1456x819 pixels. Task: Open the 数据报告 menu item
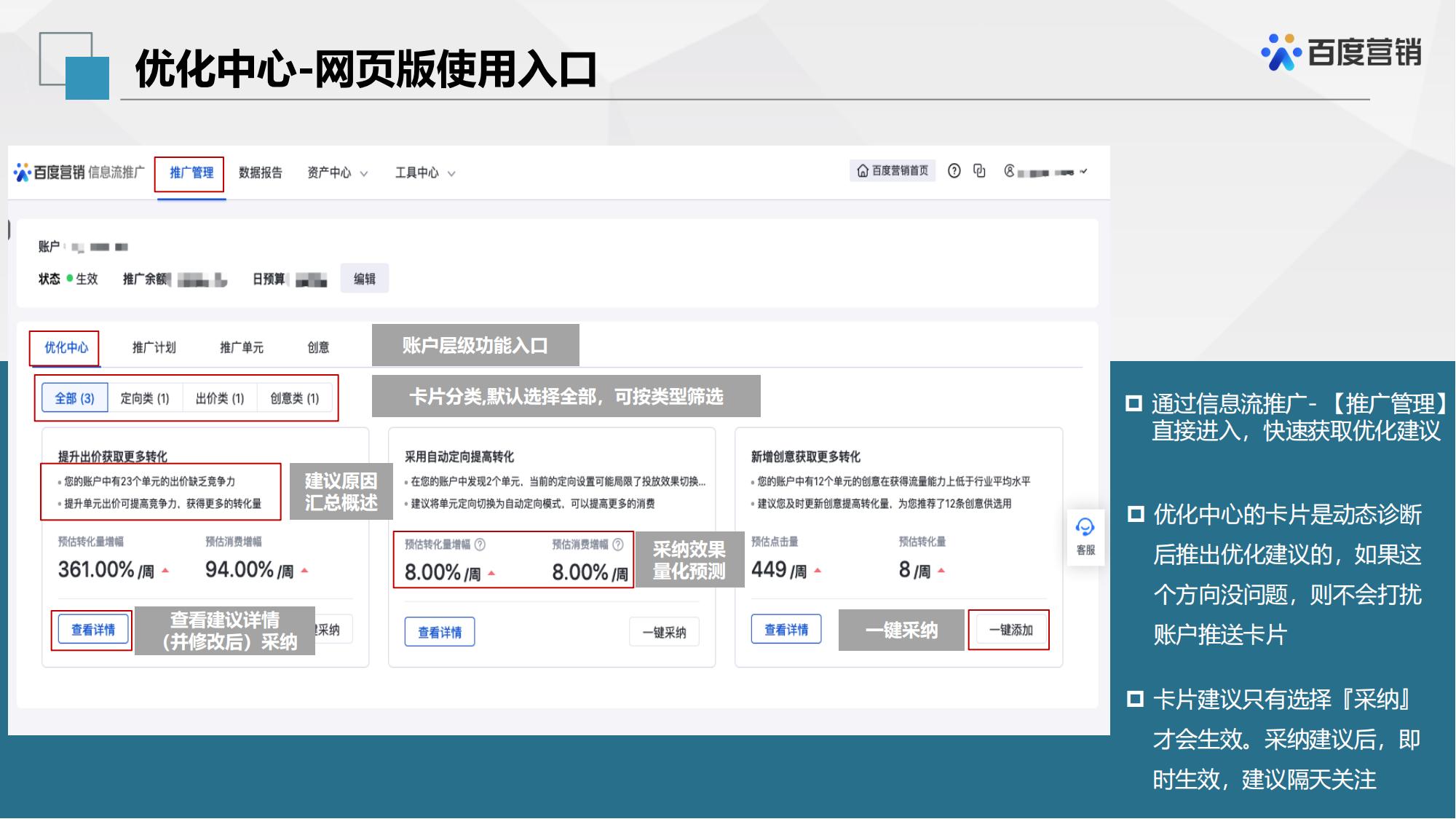coord(261,173)
